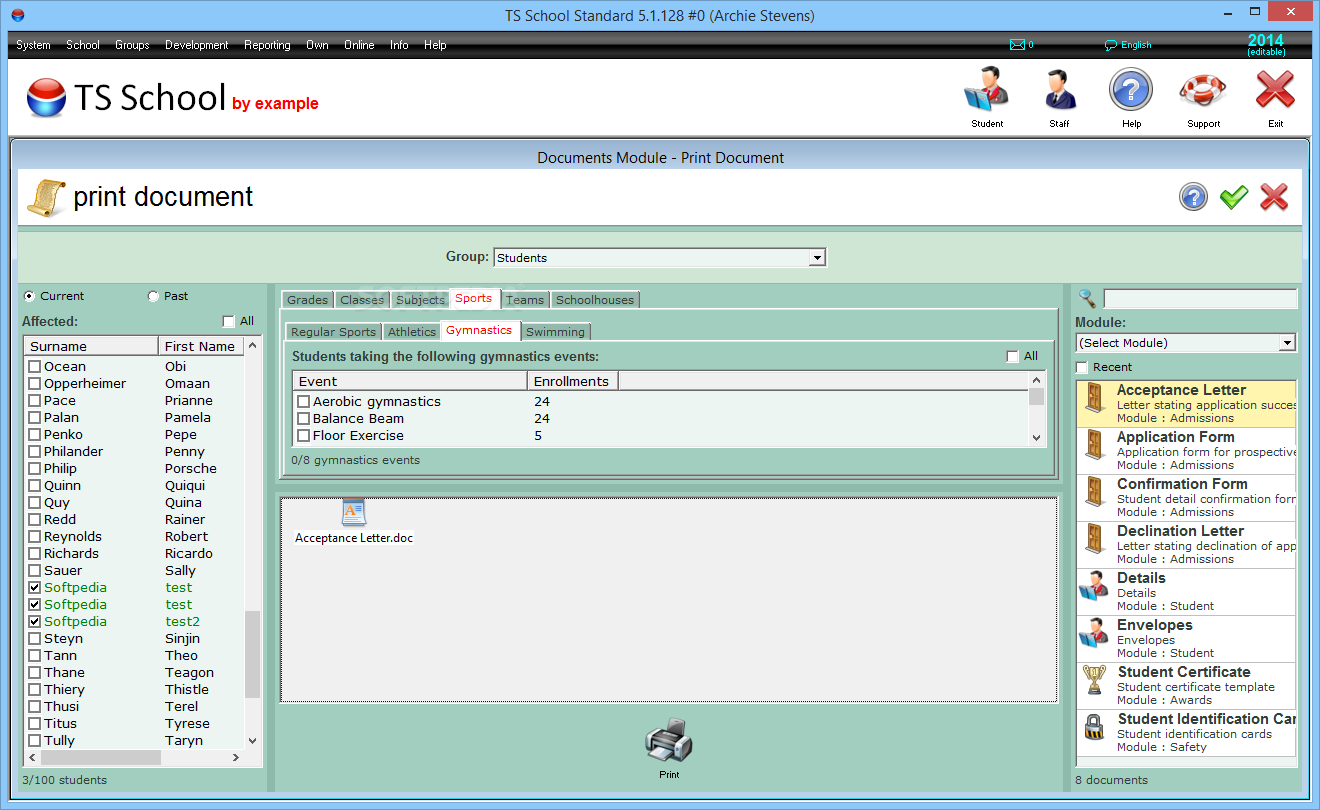Click the blue help icon beside checkmark

1193,197
